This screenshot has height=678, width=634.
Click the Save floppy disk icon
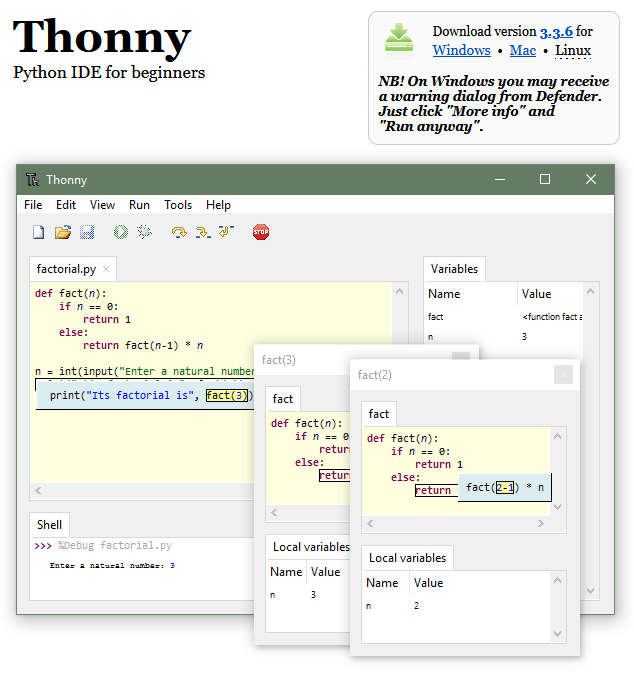point(87,232)
